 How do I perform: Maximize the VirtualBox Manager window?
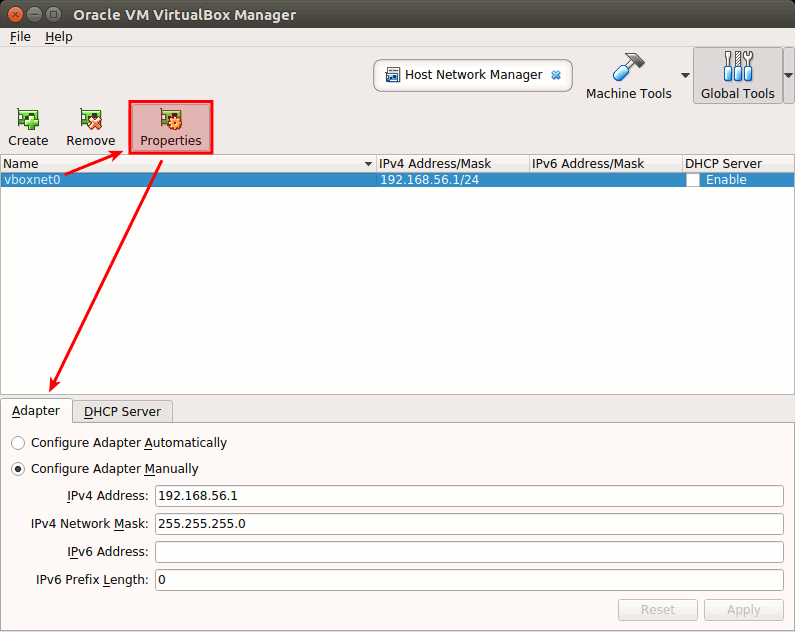coord(53,14)
